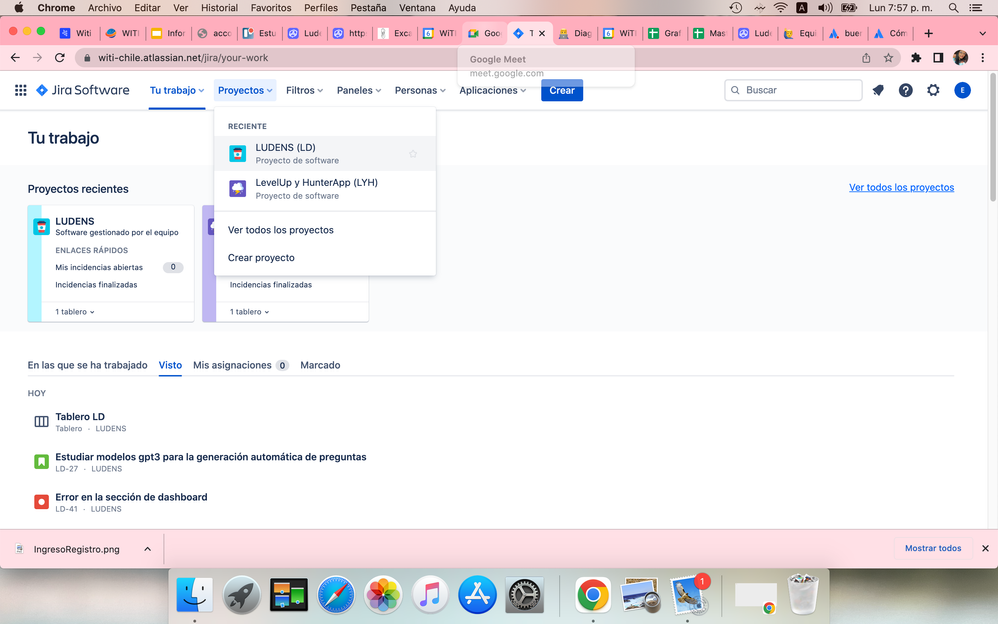Close the current Jira tab

(x=542, y=33)
